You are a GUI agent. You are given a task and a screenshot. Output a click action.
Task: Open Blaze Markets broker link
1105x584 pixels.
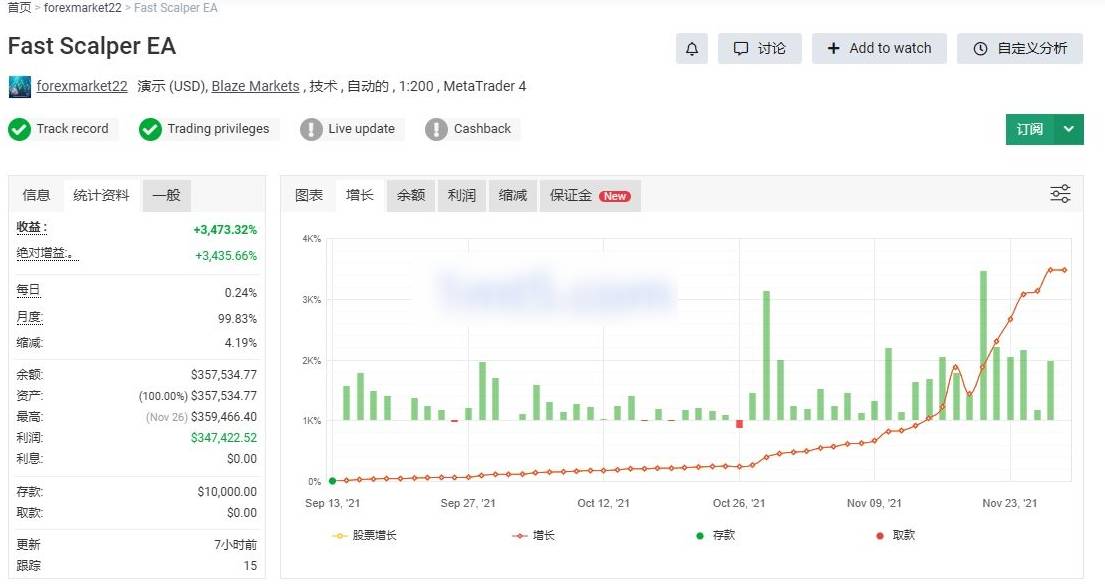point(255,86)
